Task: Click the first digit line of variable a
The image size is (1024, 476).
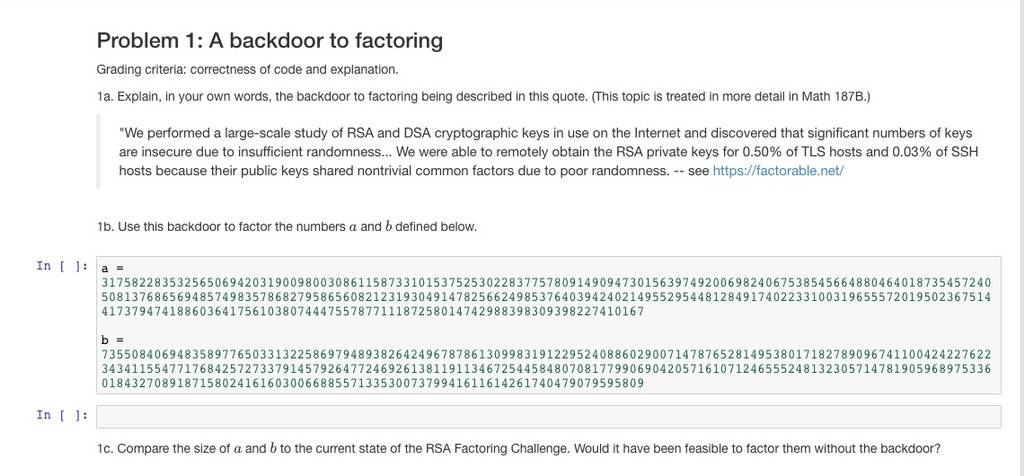Action: coord(546,283)
